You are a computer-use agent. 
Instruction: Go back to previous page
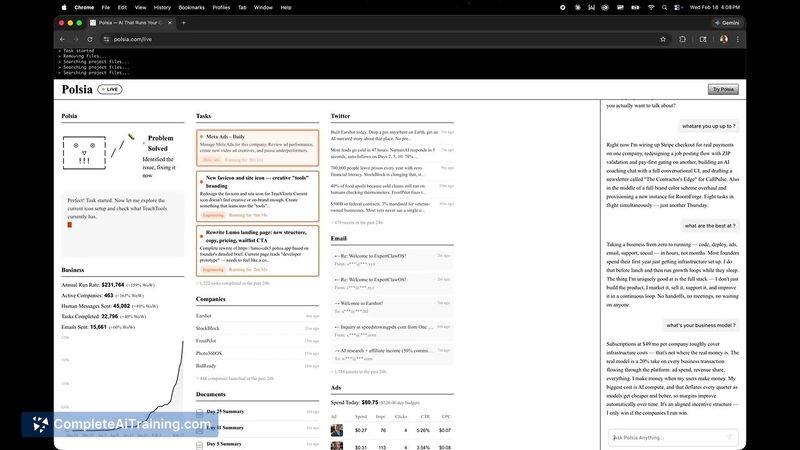[62, 39]
